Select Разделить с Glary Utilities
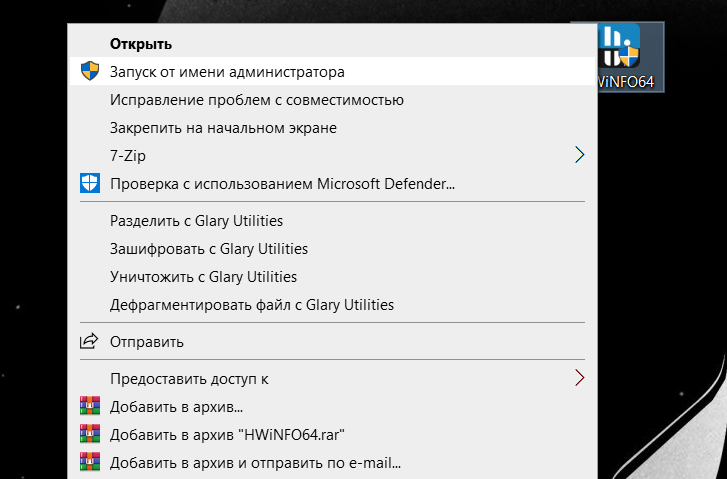The image size is (727, 479). [x=332, y=221]
